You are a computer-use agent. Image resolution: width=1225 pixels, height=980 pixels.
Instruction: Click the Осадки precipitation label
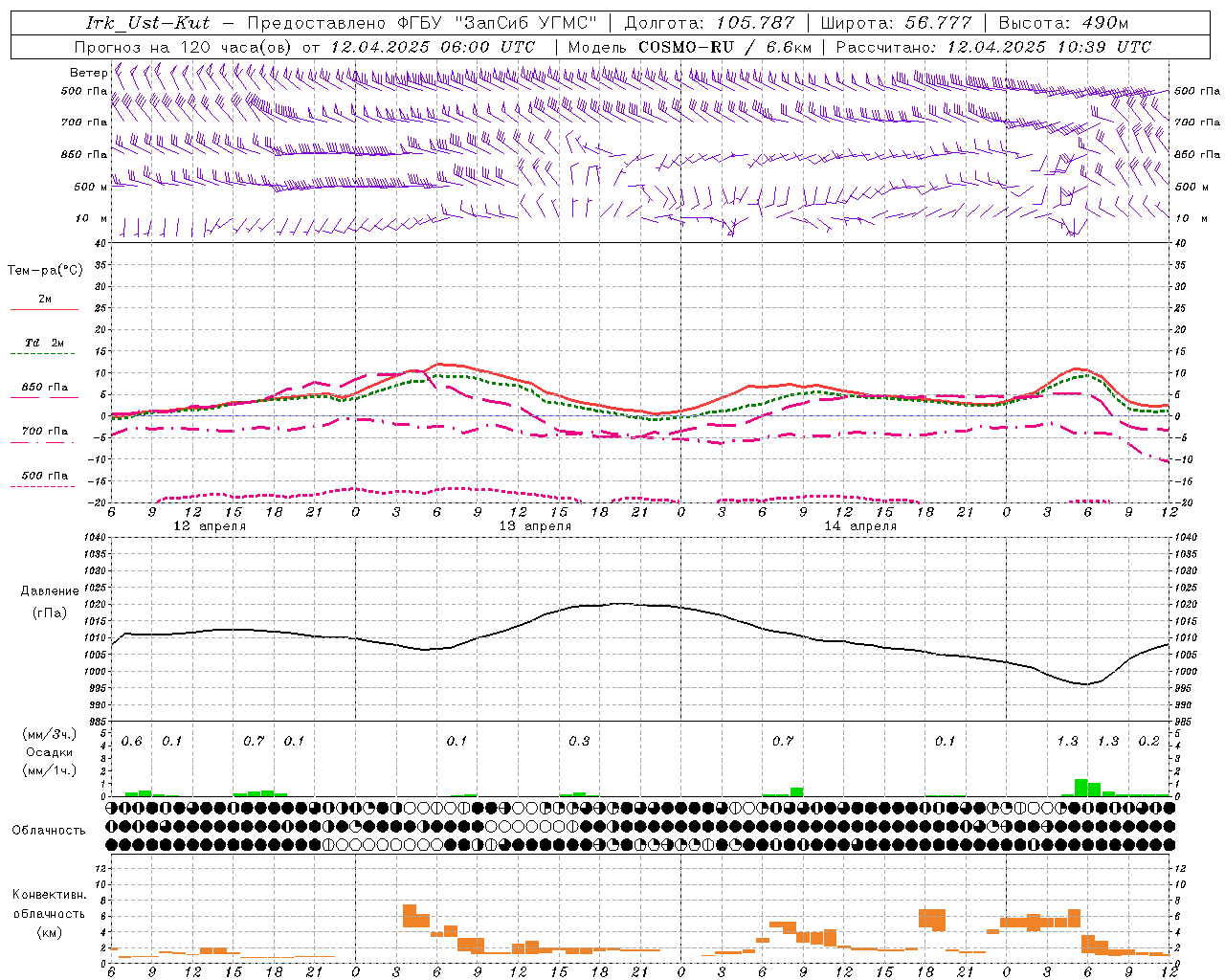pyautogui.click(x=49, y=752)
